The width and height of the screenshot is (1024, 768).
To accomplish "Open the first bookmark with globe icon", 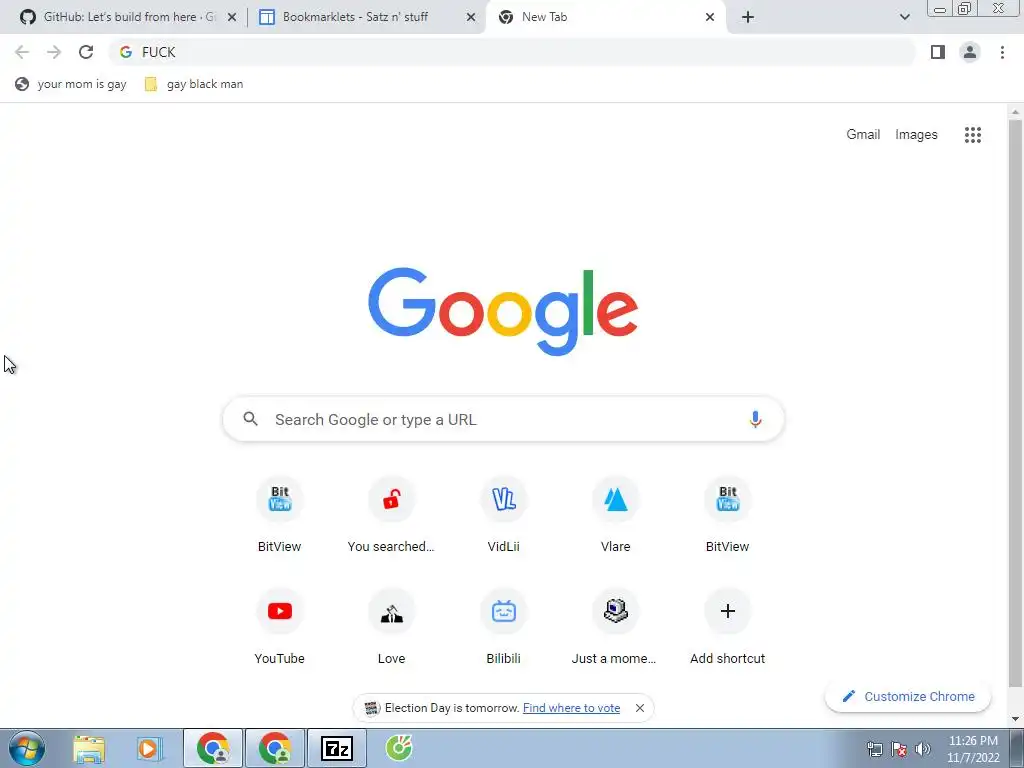I will (x=71, y=84).
